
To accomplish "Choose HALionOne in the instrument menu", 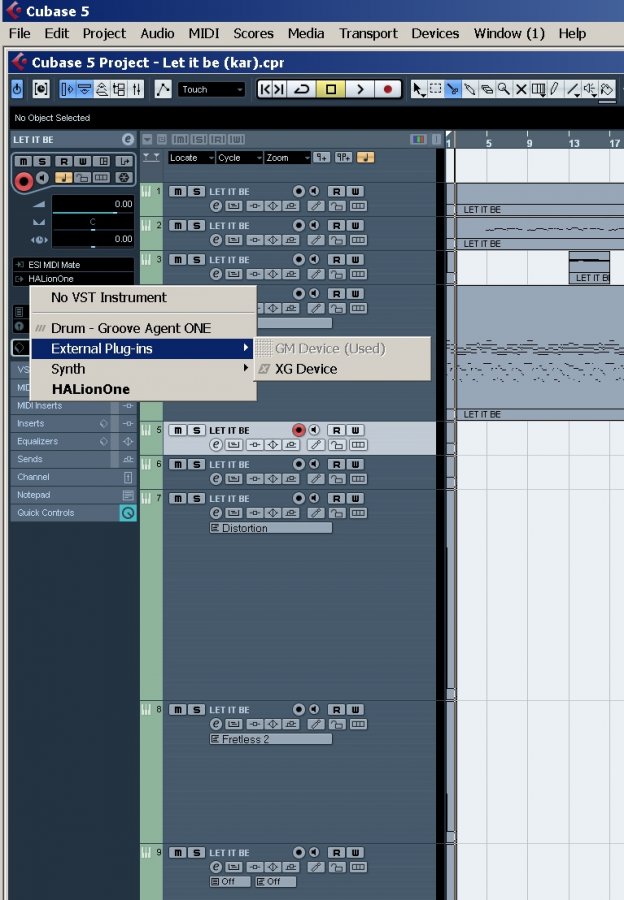I will [x=143, y=389].
